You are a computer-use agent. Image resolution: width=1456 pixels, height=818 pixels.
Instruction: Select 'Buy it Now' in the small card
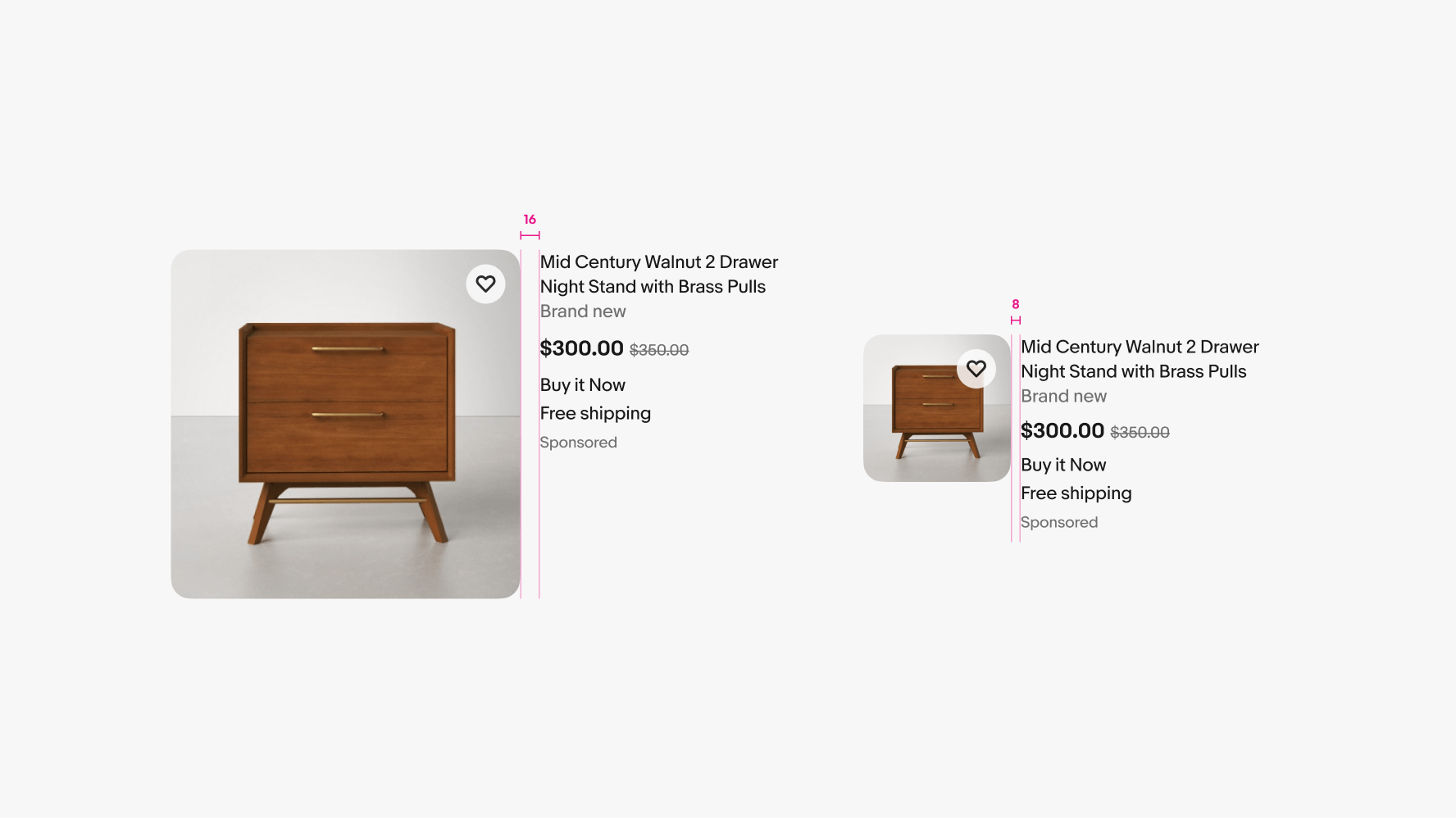coord(1063,465)
